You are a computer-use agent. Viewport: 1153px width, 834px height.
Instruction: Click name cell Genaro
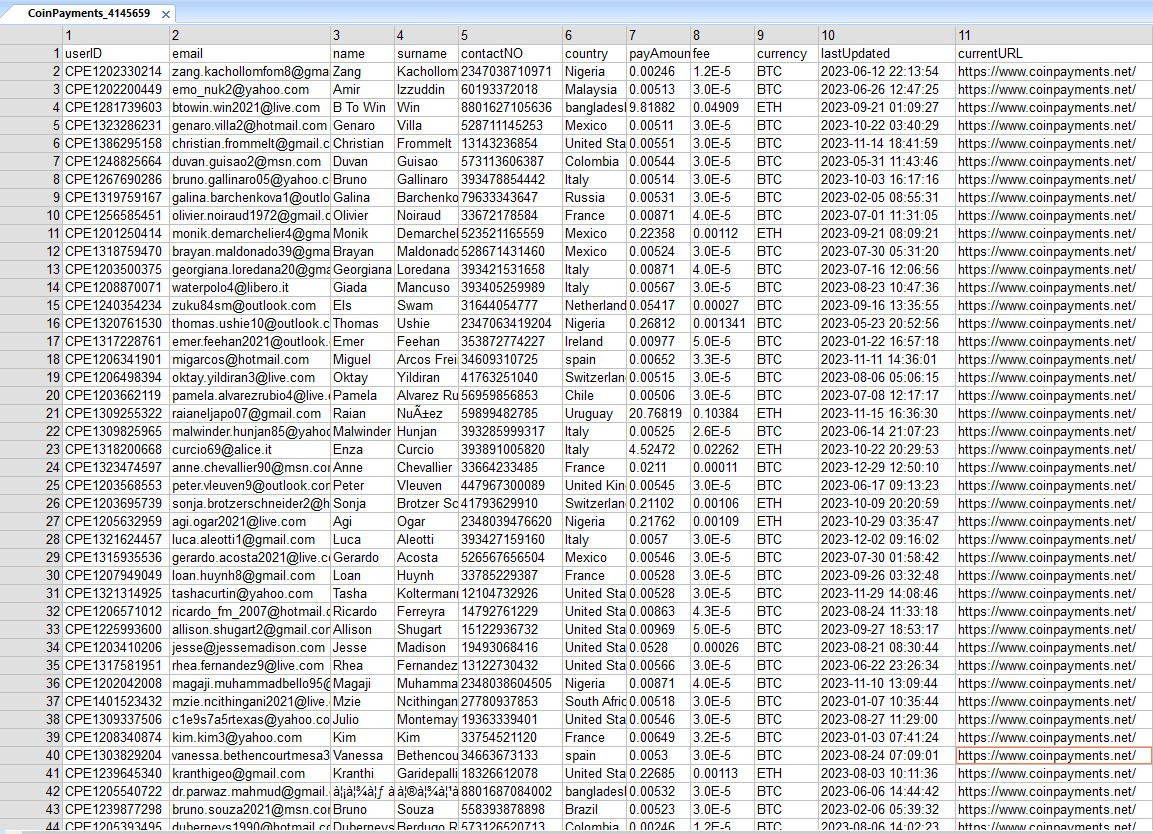coord(362,125)
